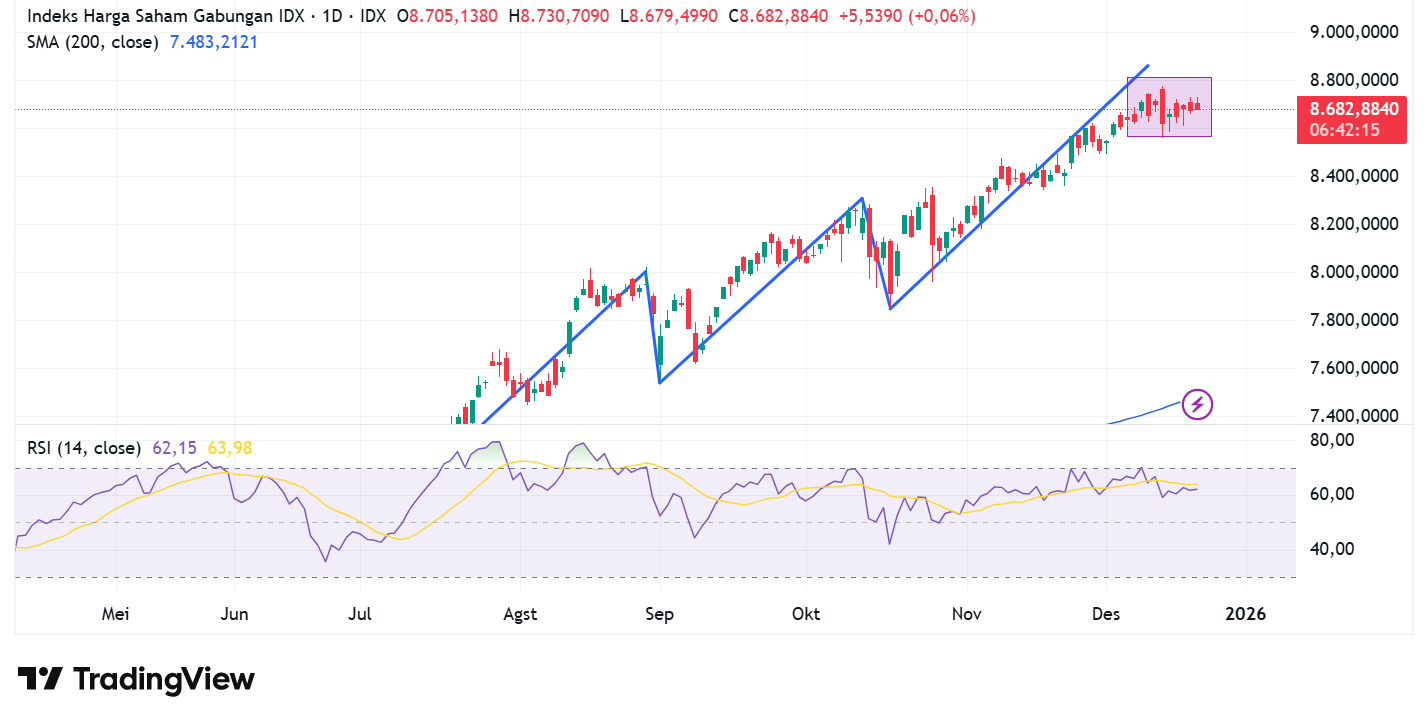Click the purple lightning bolt chart icon
The height and width of the screenshot is (724, 1428).
1196,406
